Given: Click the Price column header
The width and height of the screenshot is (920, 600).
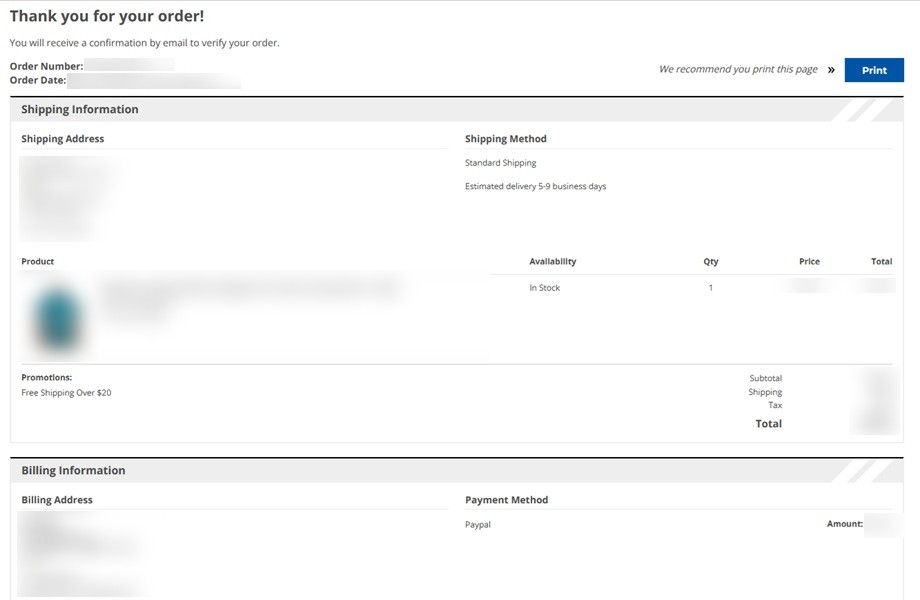Looking at the screenshot, I should coord(809,262).
